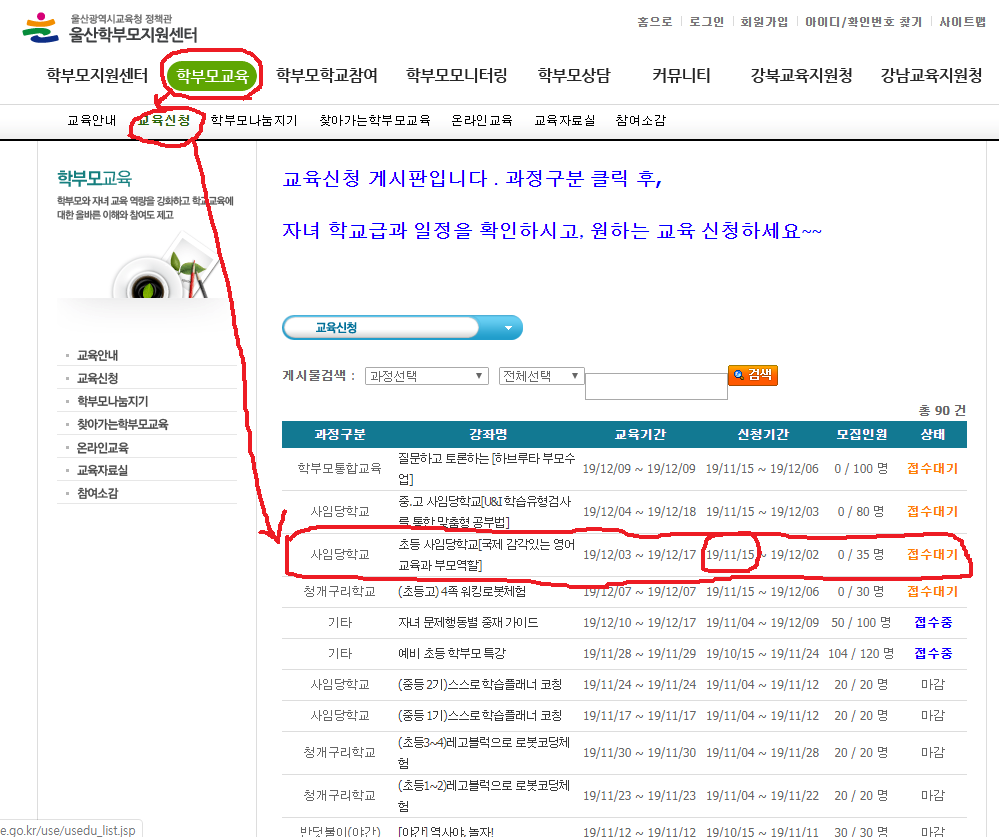The image size is (999, 837).
Task: Click the 로그인 link at top
Action: pyautogui.click(x=706, y=22)
